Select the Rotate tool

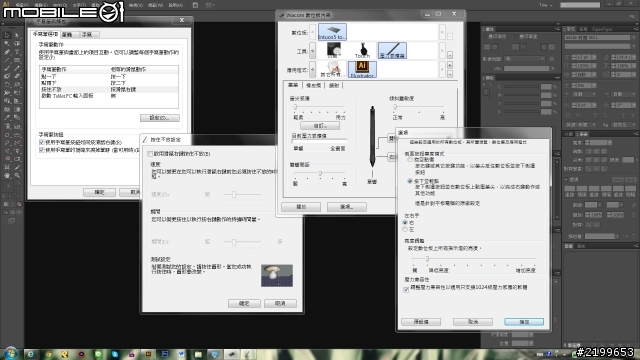point(7,85)
